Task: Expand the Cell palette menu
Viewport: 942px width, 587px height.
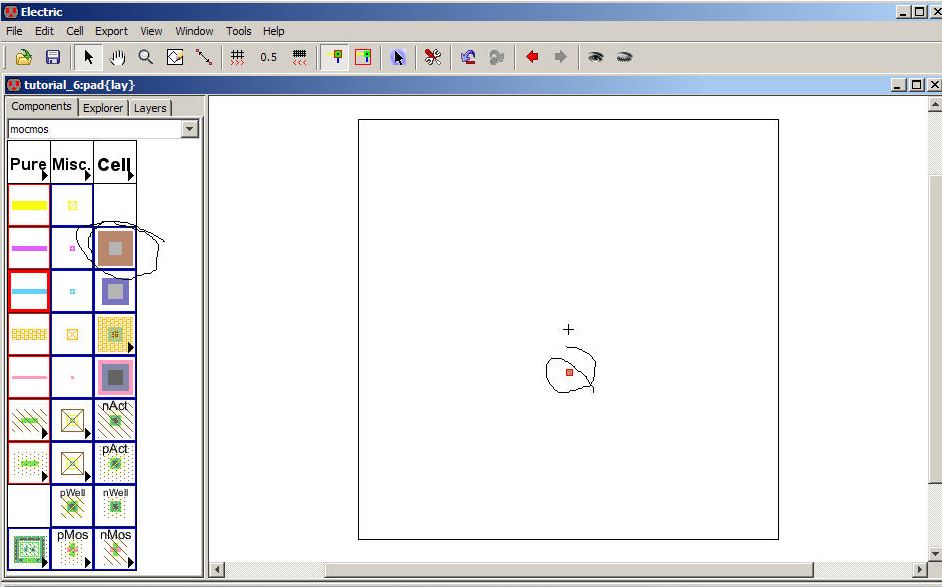Action: pos(115,163)
